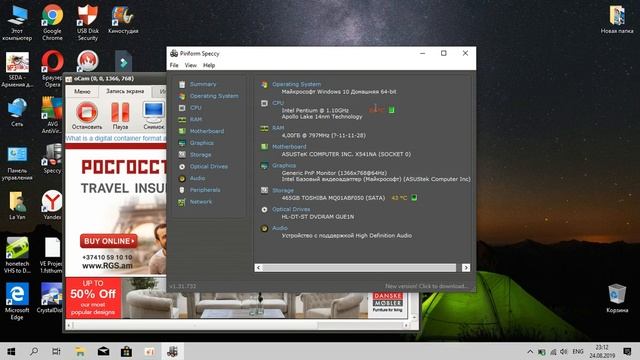This screenshot has width=640, height=360.
Task: Open La Yan folder on desktop
Action: coord(17,206)
